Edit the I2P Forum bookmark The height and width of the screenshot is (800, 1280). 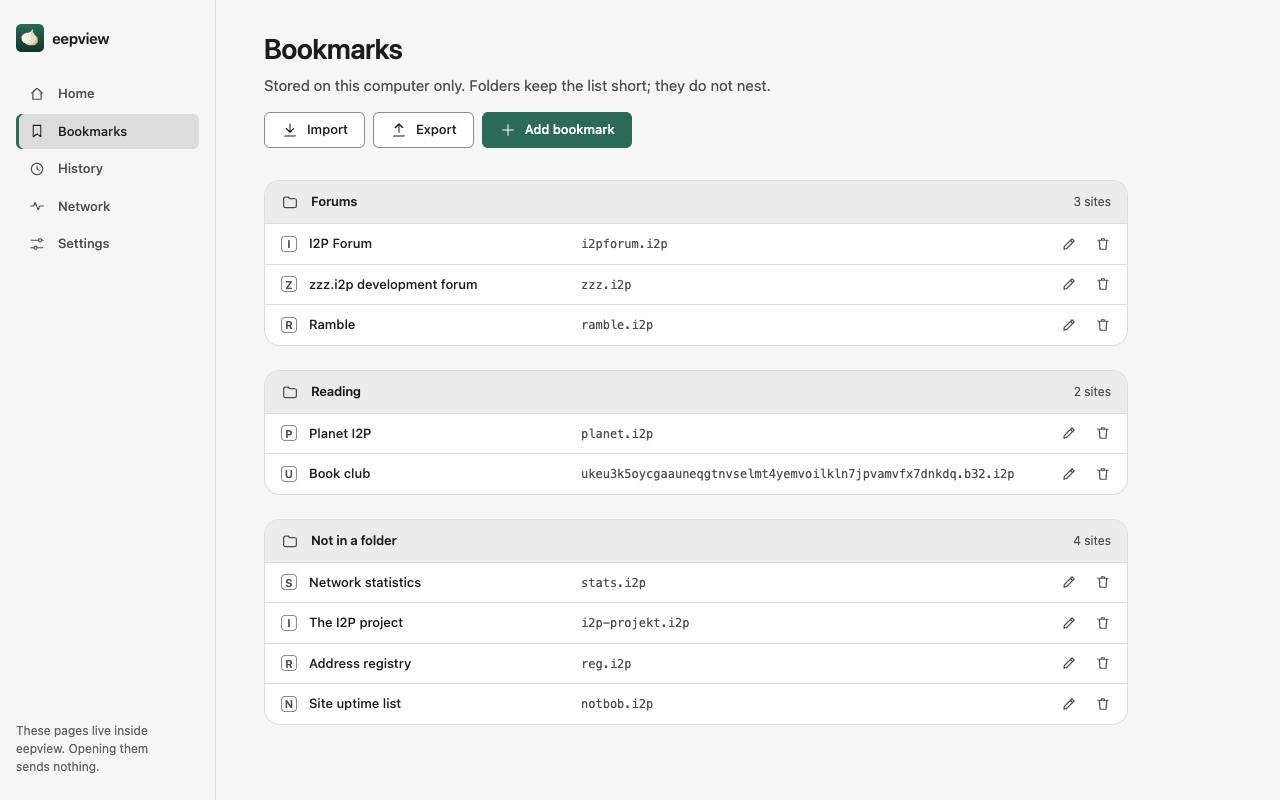tap(1069, 244)
